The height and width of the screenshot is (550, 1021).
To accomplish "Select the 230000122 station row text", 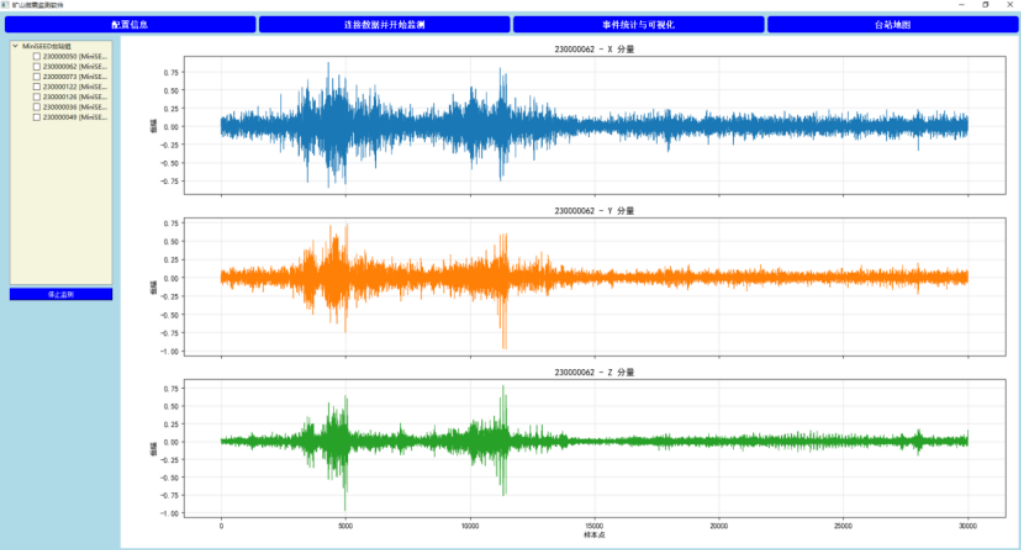I will [x=75, y=87].
